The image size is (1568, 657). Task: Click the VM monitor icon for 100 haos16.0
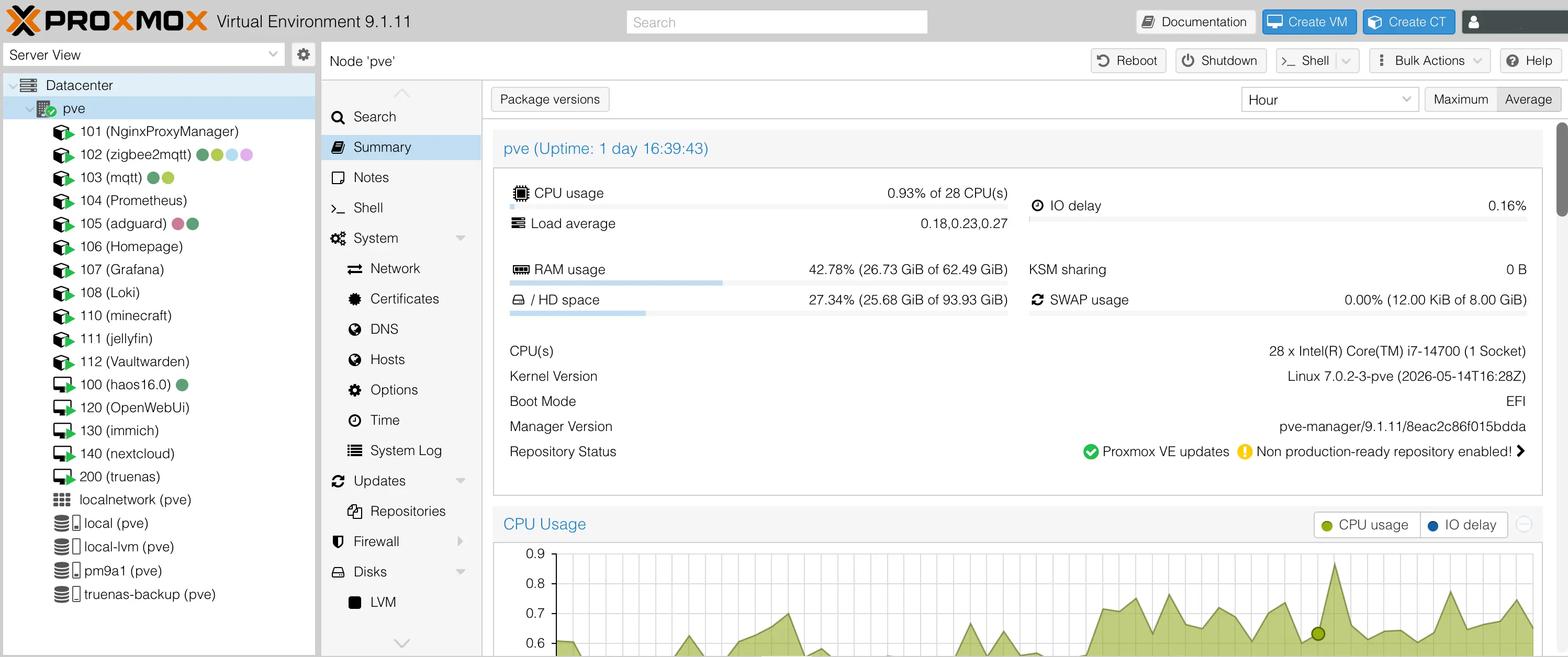63,385
